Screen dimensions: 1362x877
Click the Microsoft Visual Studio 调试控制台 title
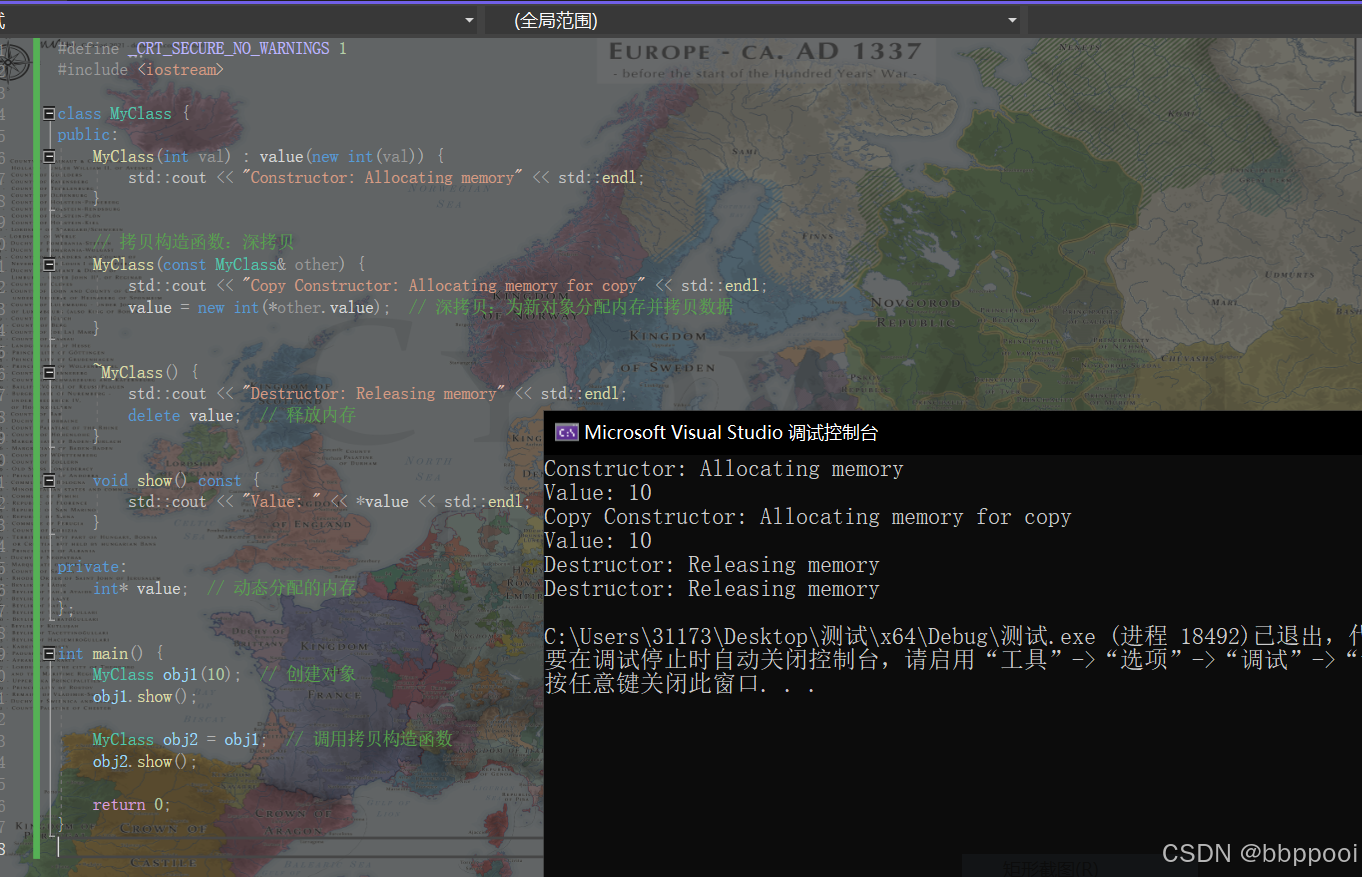(x=731, y=432)
